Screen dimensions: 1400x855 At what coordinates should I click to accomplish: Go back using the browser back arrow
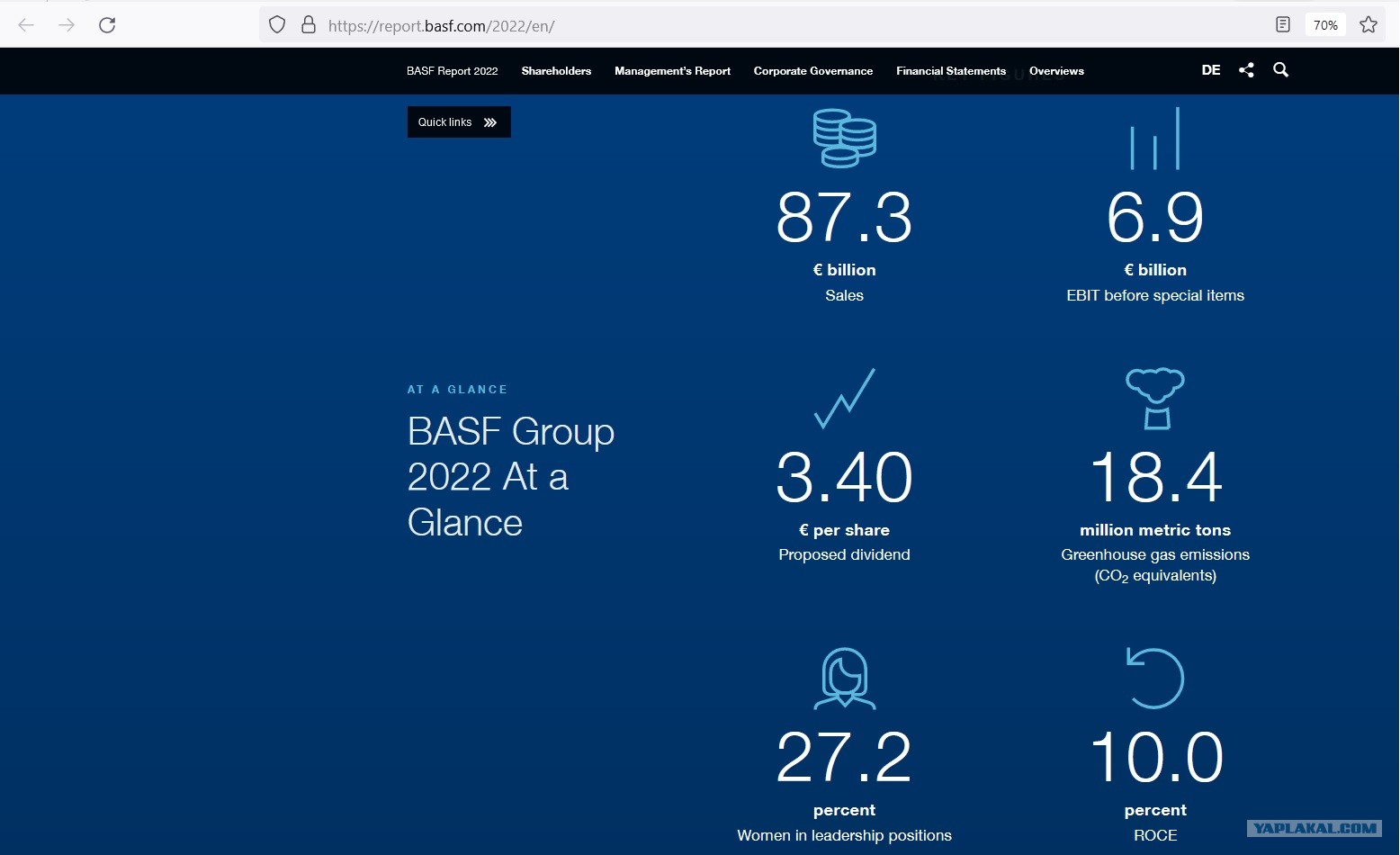[x=26, y=25]
